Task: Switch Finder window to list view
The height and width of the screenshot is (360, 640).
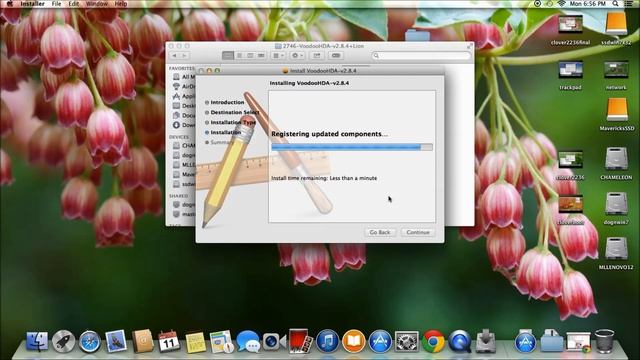Action: tap(239, 55)
